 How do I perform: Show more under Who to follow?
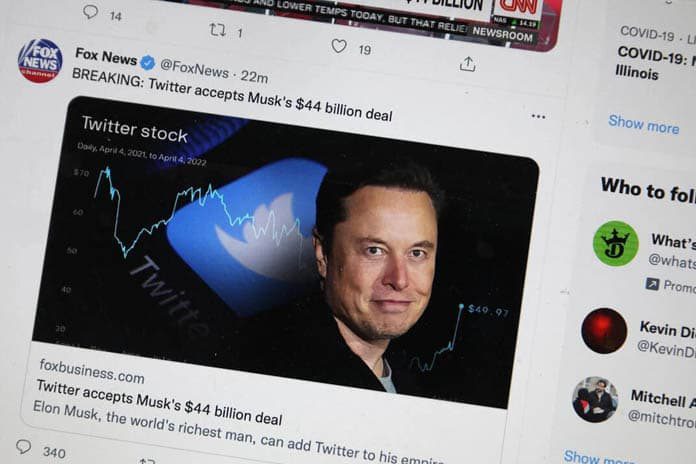click(599, 457)
